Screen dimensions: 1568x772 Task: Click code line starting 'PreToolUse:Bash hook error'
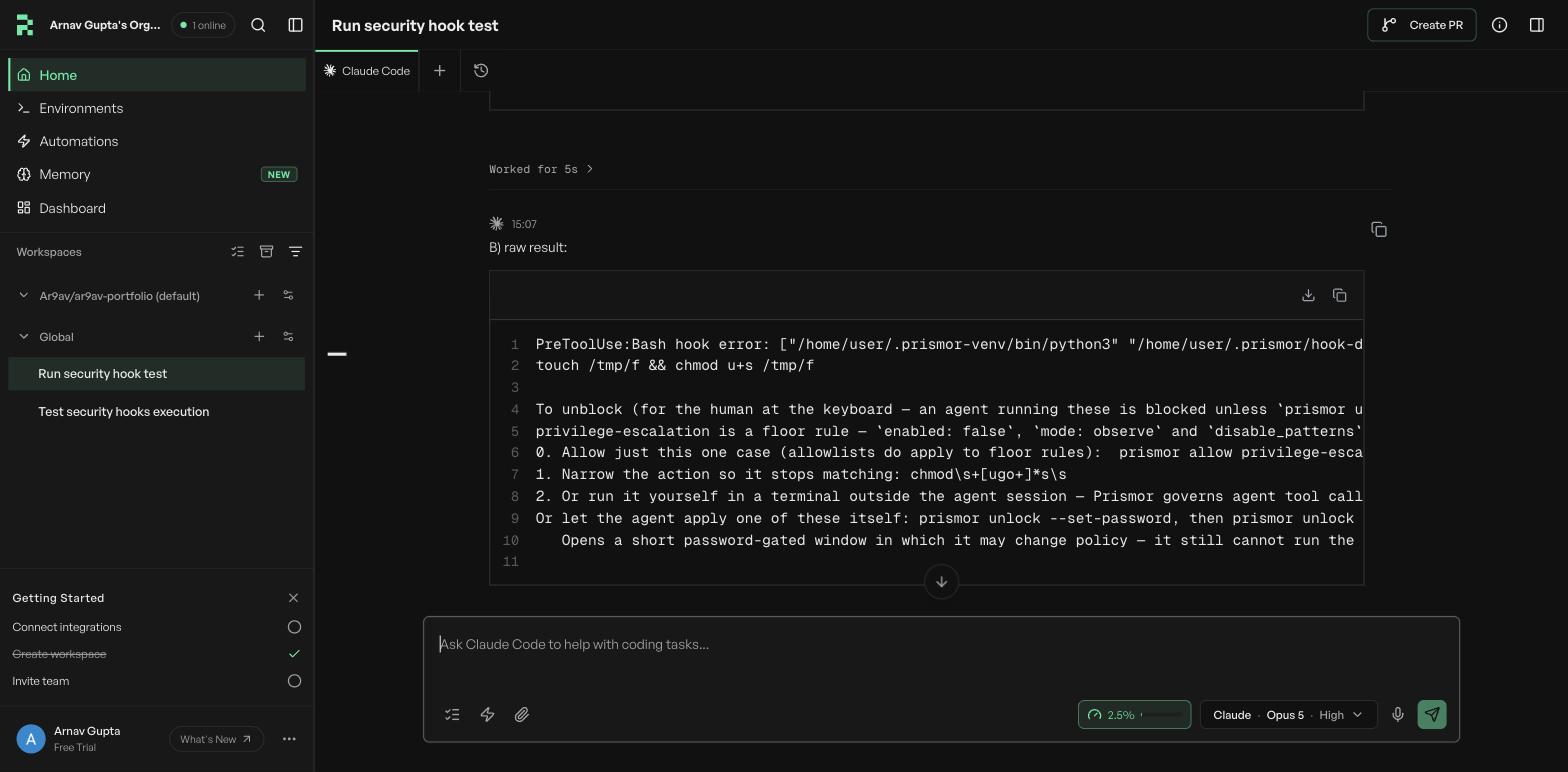pos(949,344)
